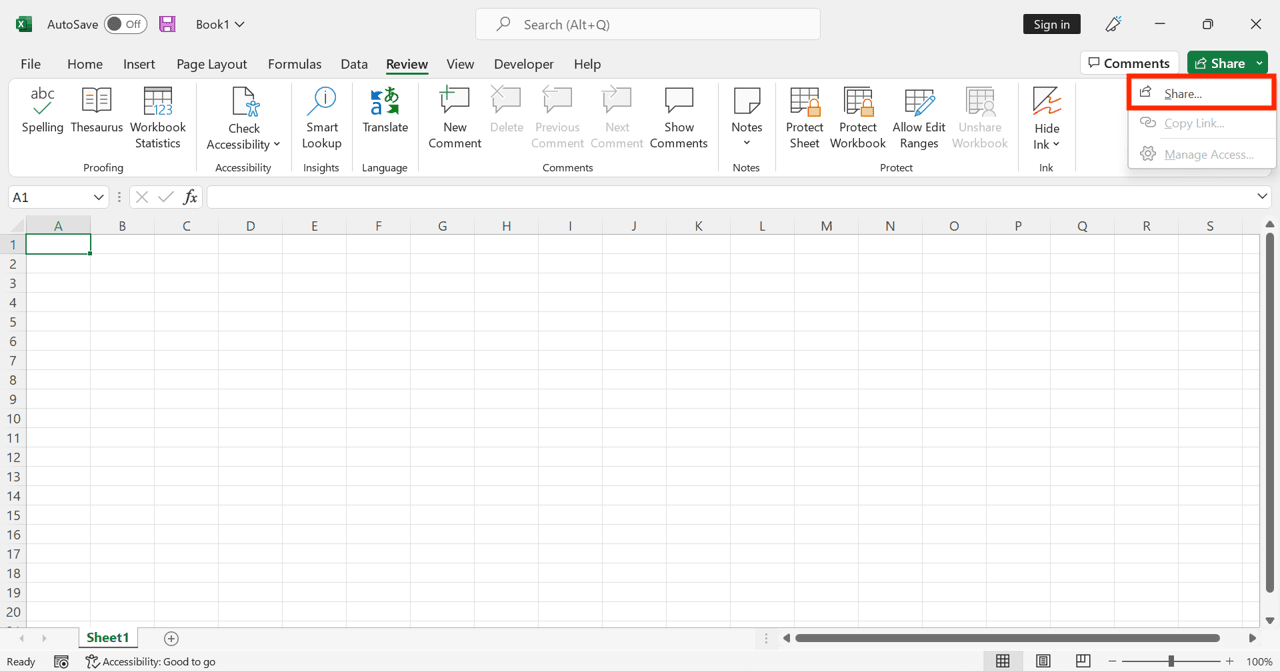Open the Name Box dropdown arrow
Image resolution: width=1280 pixels, height=671 pixels.
pos(98,197)
